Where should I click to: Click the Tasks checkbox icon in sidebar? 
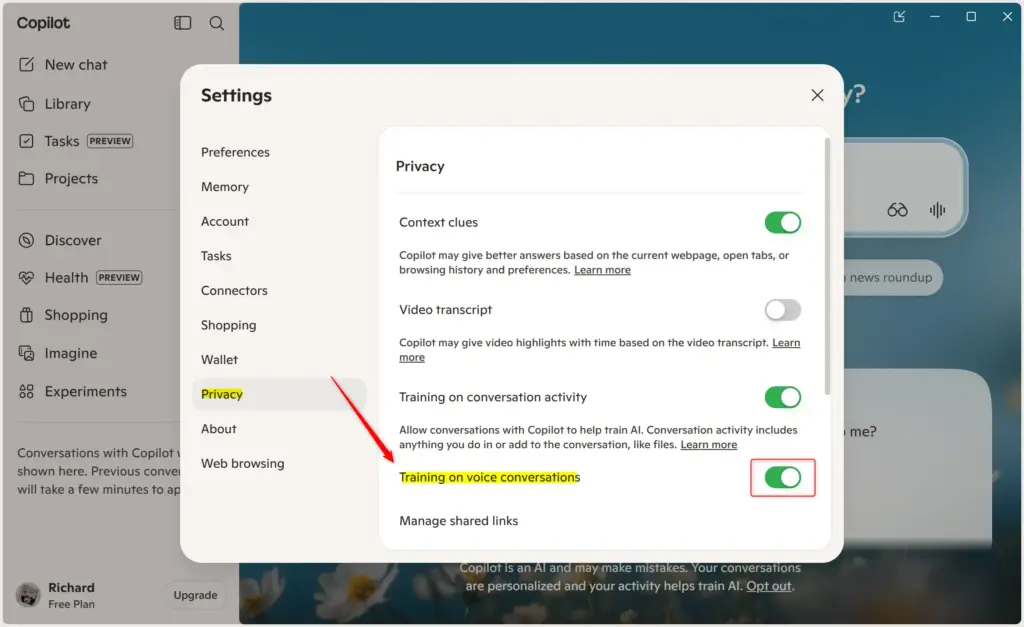[x=26, y=141]
